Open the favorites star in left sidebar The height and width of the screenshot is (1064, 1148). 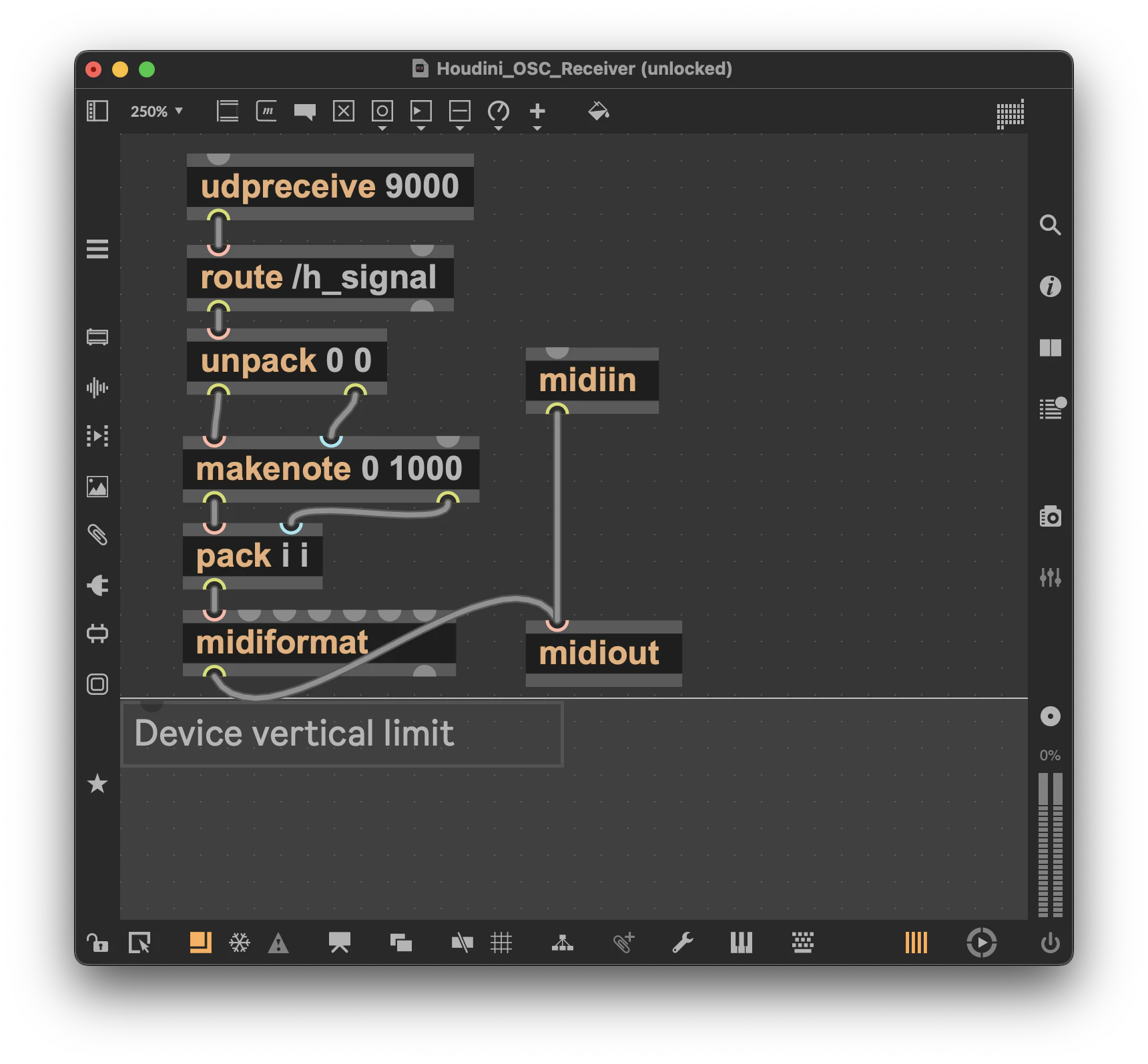(x=97, y=784)
